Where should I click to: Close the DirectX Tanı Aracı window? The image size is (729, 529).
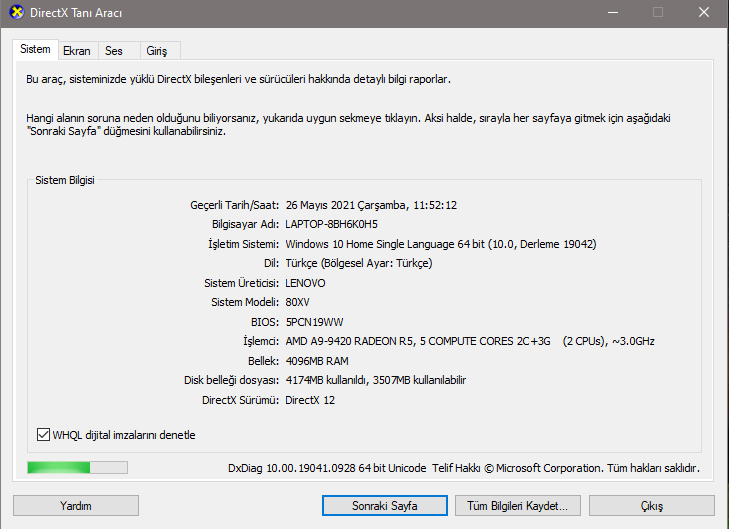tap(704, 13)
